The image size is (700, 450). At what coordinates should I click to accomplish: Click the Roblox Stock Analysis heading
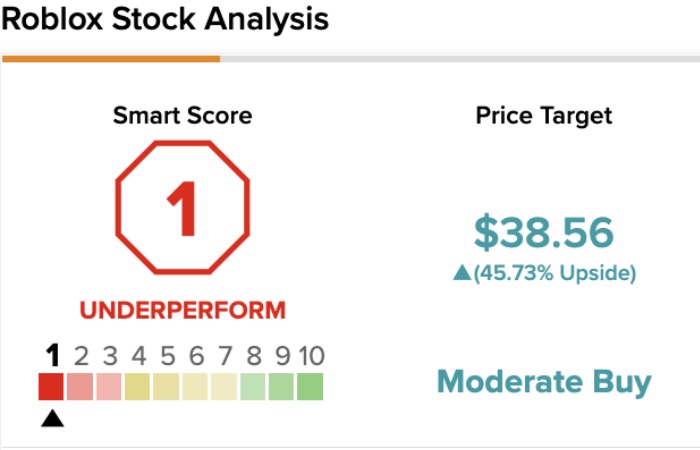[165, 20]
